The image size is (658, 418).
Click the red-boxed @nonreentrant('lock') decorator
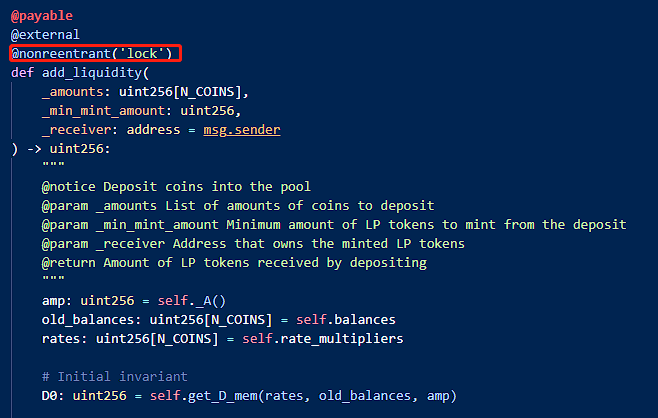click(x=97, y=53)
